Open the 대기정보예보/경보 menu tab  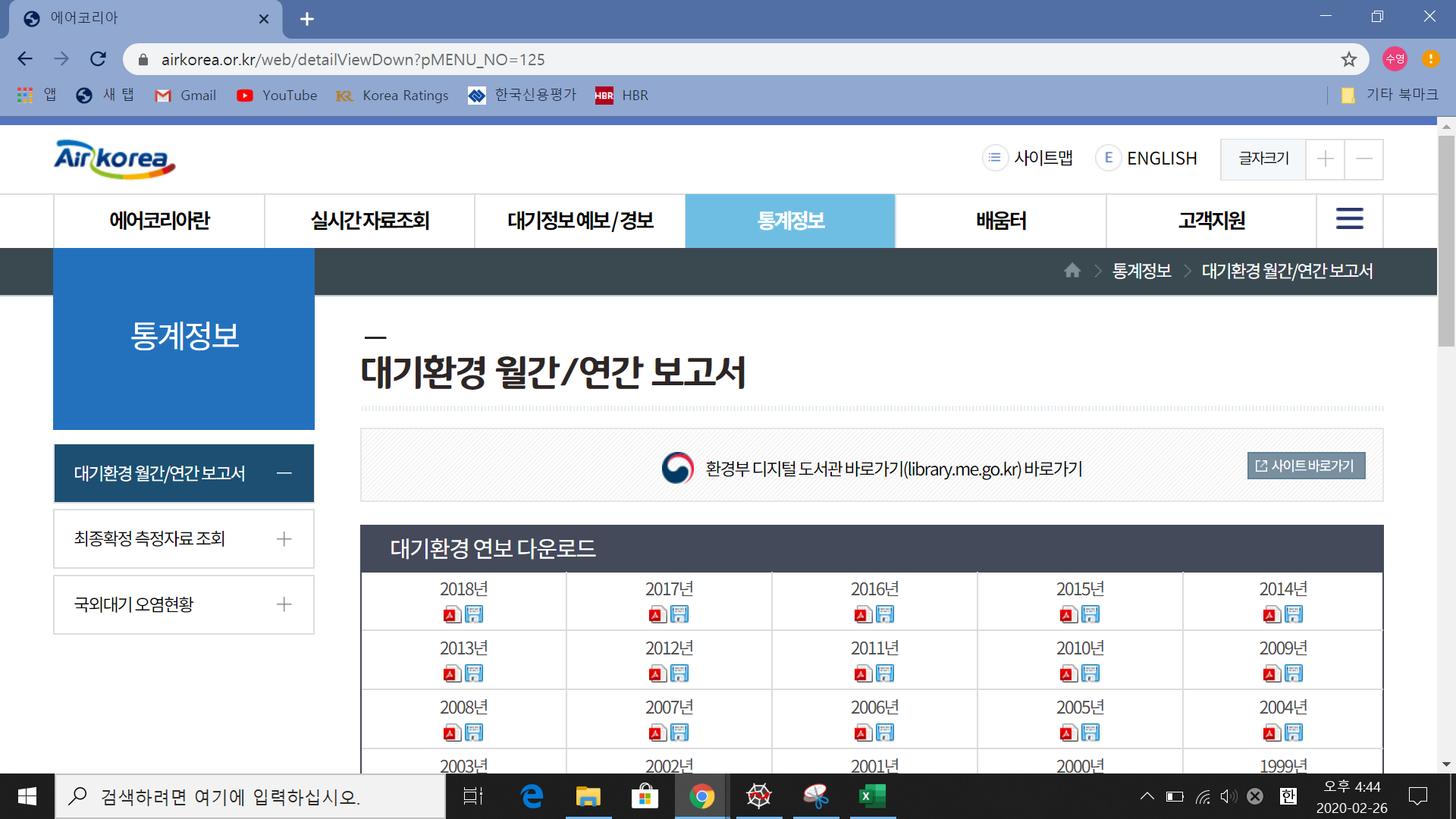pos(580,221)
